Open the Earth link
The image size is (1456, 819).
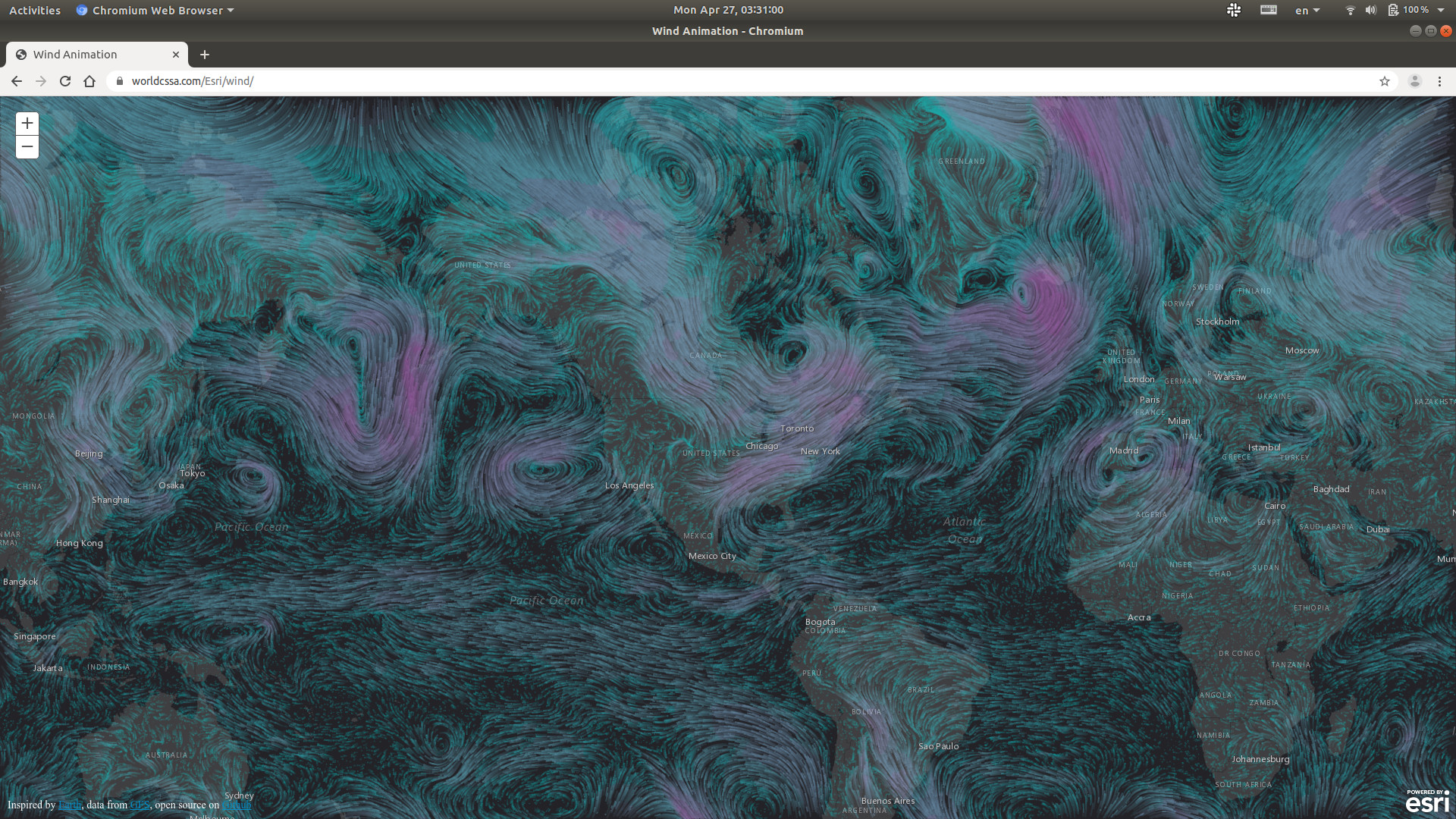70,805
